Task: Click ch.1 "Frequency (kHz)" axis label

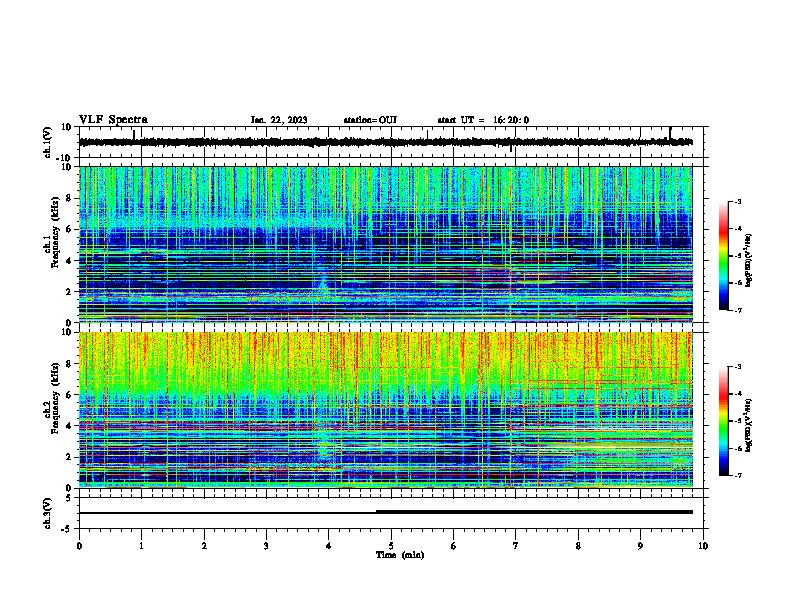Action: click(x=54, y=232)
